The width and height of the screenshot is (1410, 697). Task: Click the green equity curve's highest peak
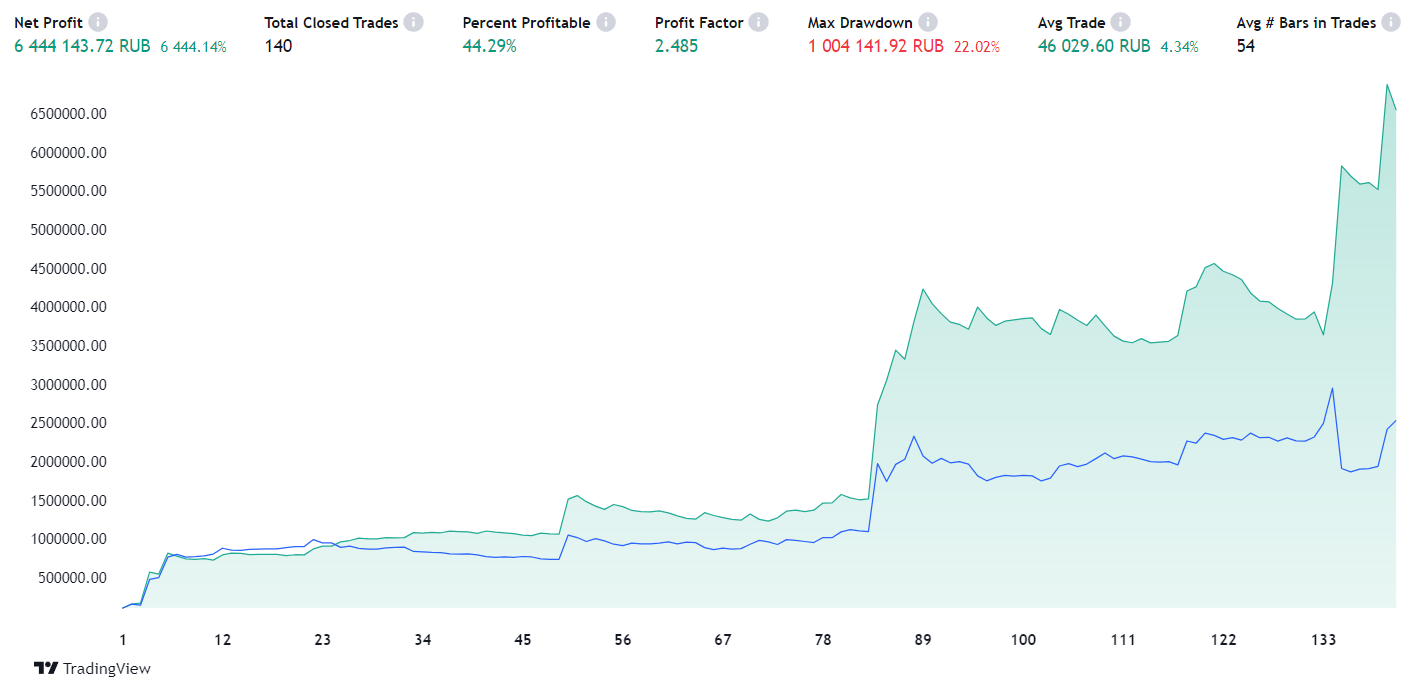tap(1387, 85)
